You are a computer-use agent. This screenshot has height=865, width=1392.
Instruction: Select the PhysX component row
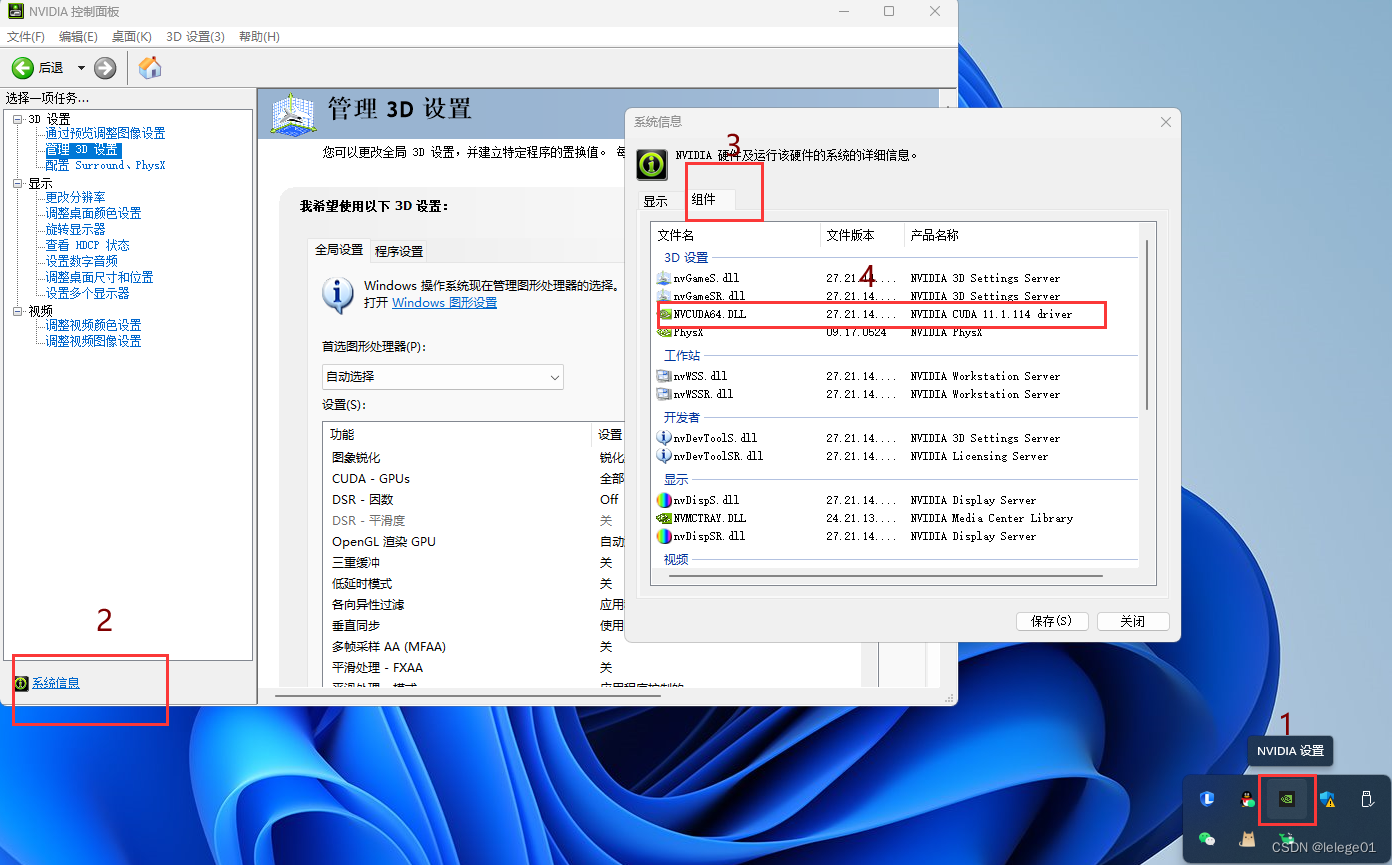(x=896, y=332)
